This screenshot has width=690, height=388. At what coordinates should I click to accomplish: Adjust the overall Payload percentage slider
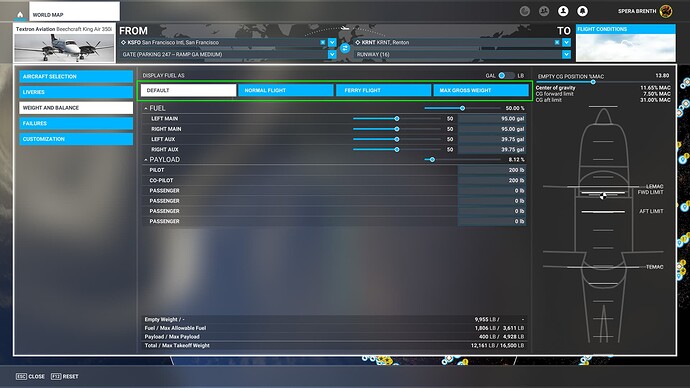point(432,159)
